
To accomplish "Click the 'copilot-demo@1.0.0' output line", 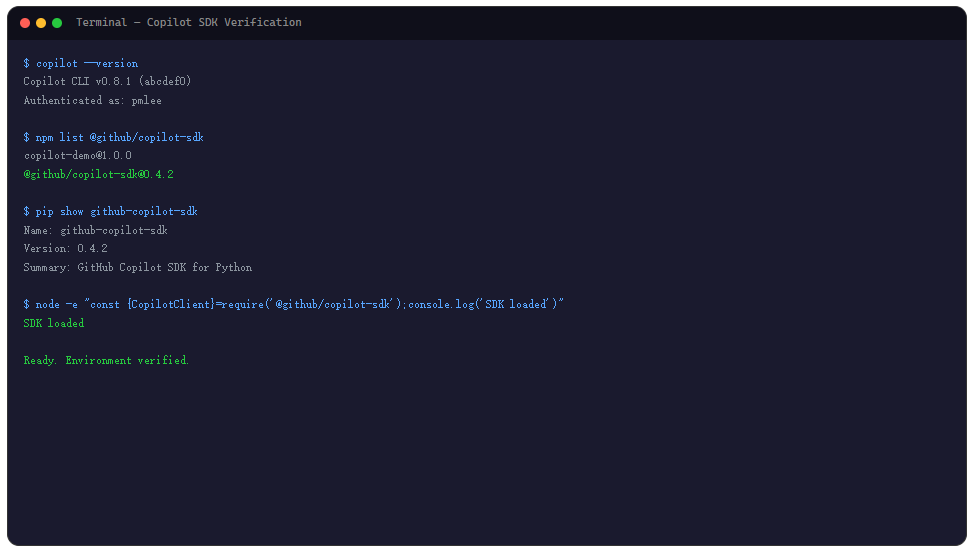I will tap(77, 156).
